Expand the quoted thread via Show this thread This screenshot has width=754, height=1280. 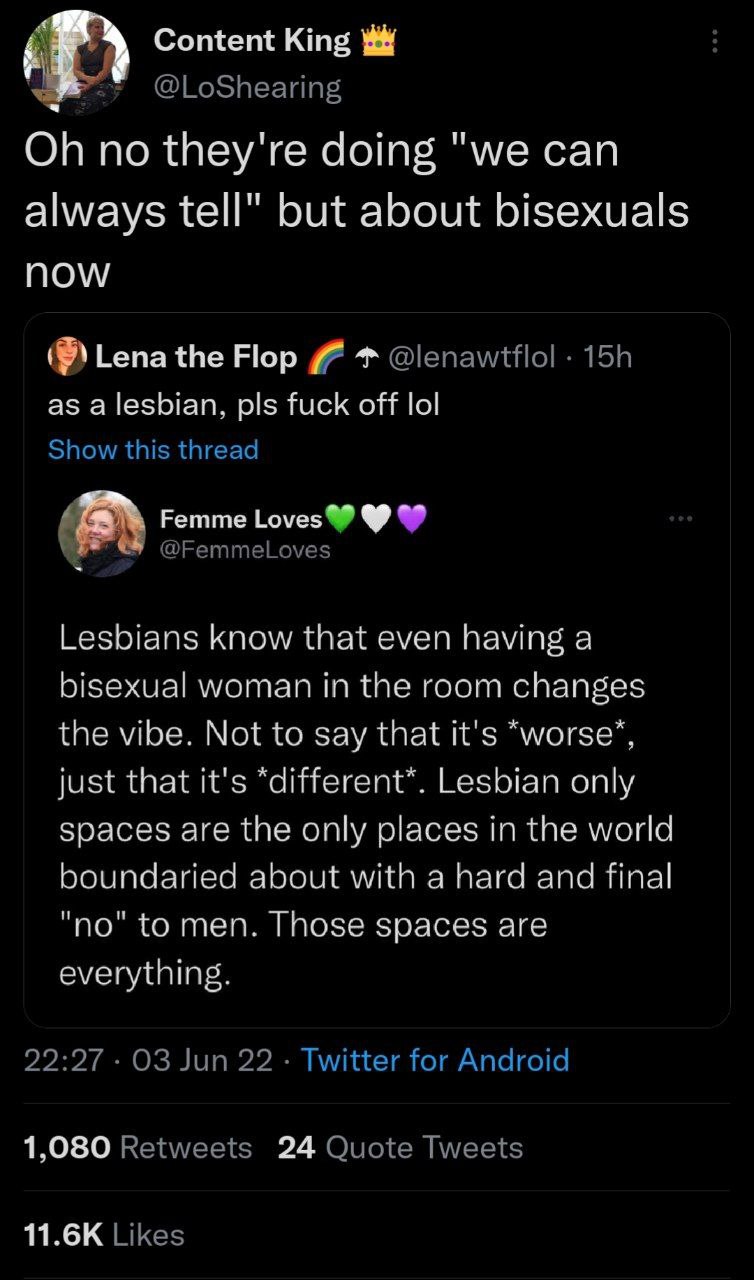(153, 450)
